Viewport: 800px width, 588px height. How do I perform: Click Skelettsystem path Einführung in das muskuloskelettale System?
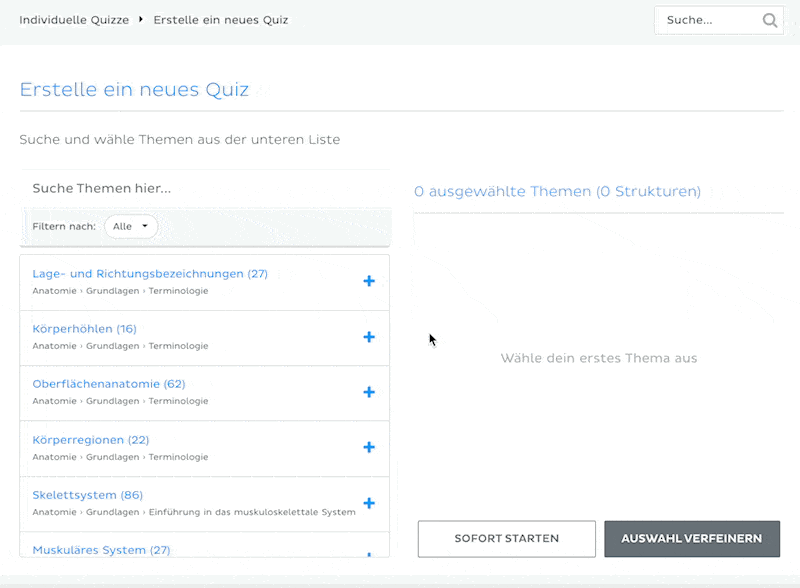tap(252, 512)
